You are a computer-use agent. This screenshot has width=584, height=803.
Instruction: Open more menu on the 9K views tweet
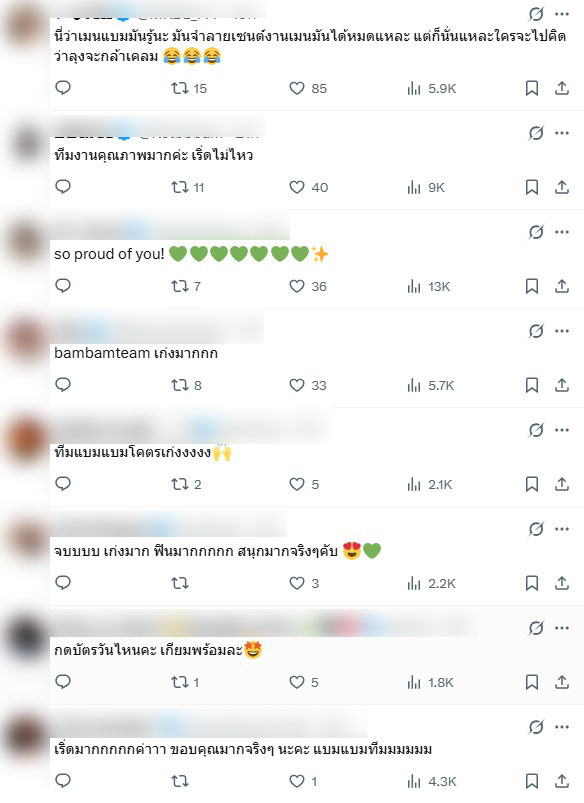coord(562,133)
